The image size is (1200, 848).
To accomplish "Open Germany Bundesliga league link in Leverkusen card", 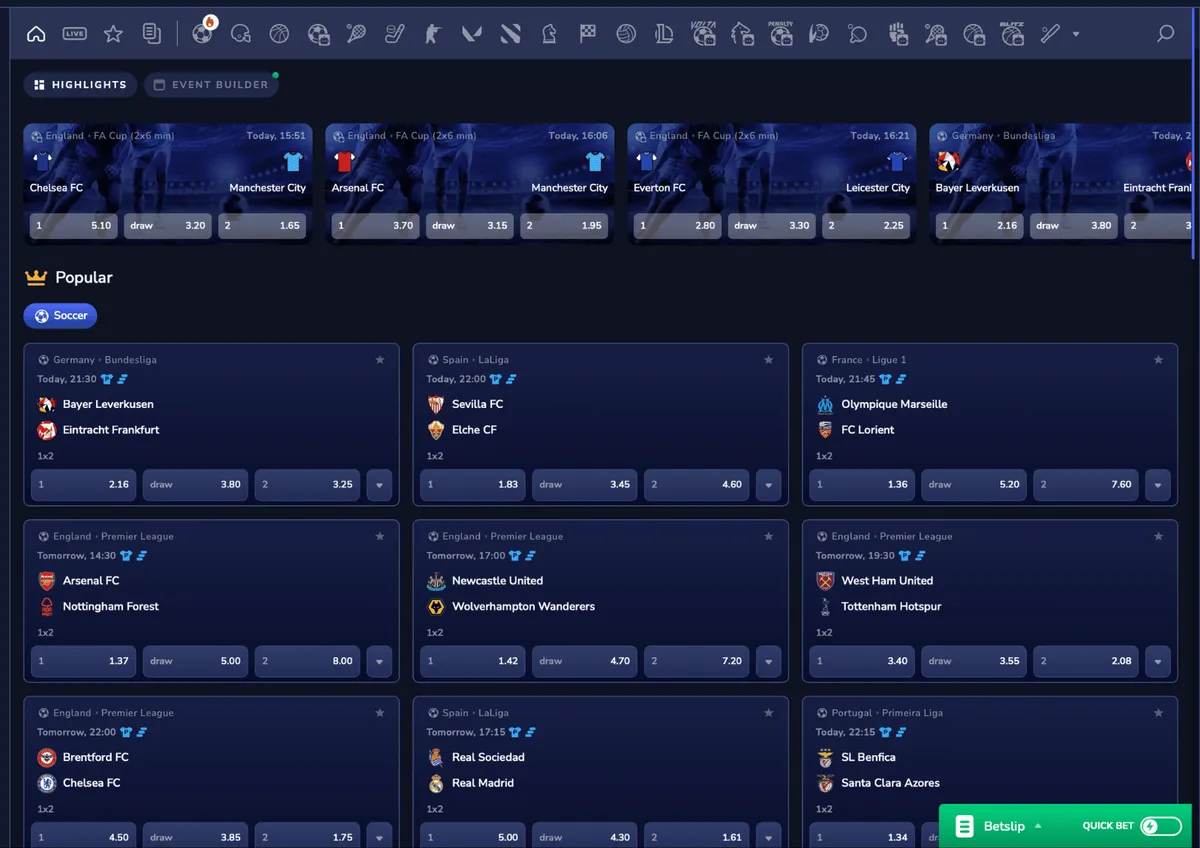I will [x=105, y=360].
